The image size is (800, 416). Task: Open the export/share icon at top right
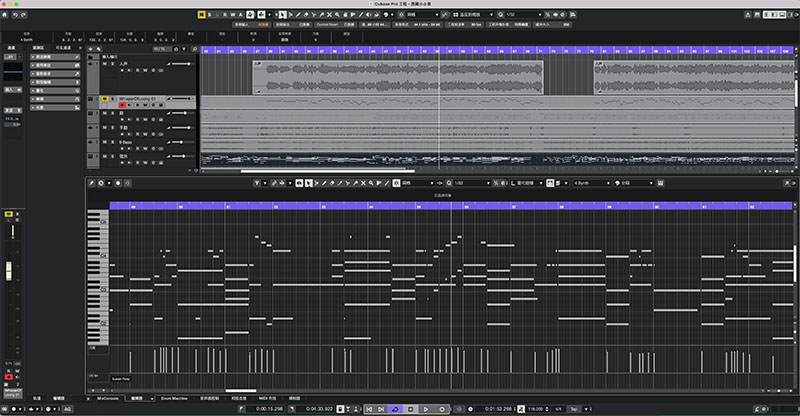[747, 15]
